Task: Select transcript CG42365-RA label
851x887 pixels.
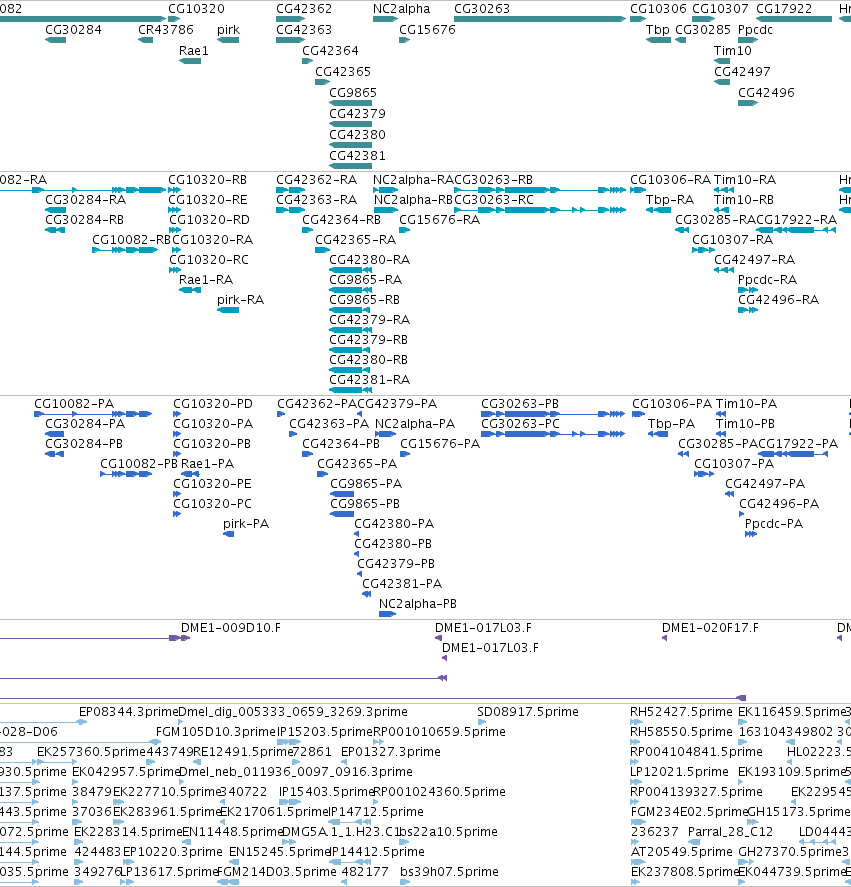Action: (355, 240)
